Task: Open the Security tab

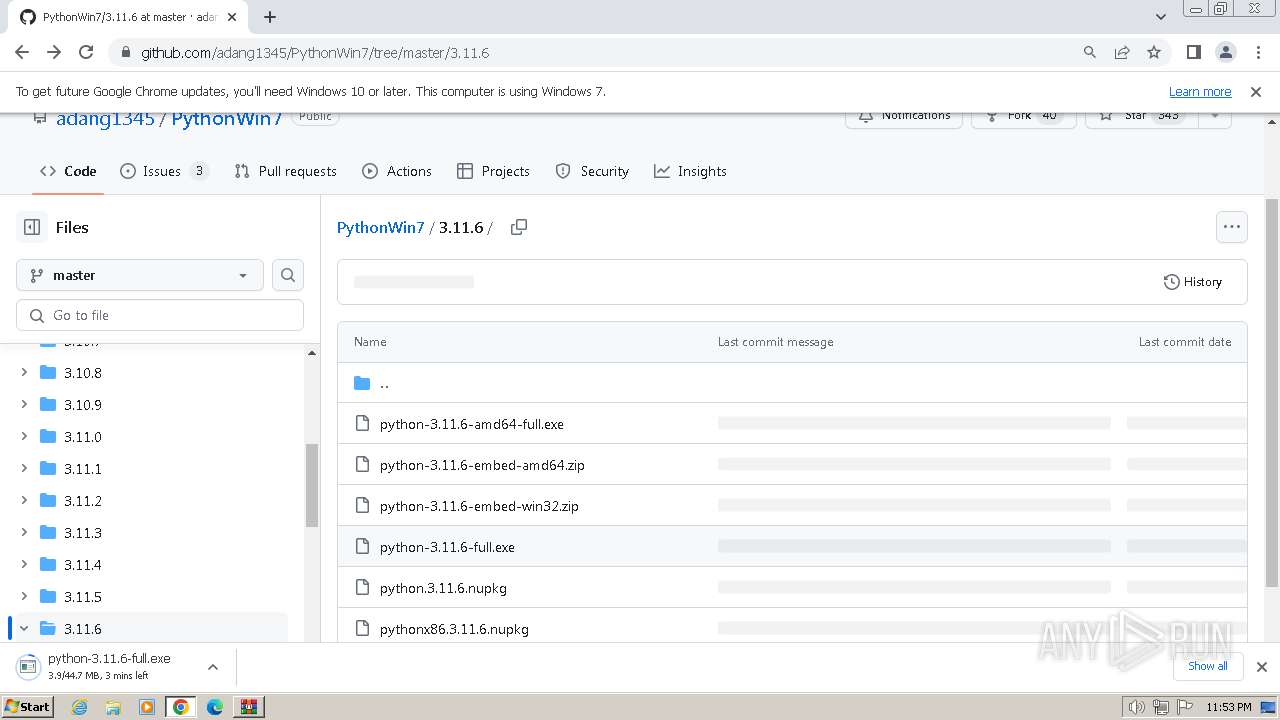Action: (592, 171)
